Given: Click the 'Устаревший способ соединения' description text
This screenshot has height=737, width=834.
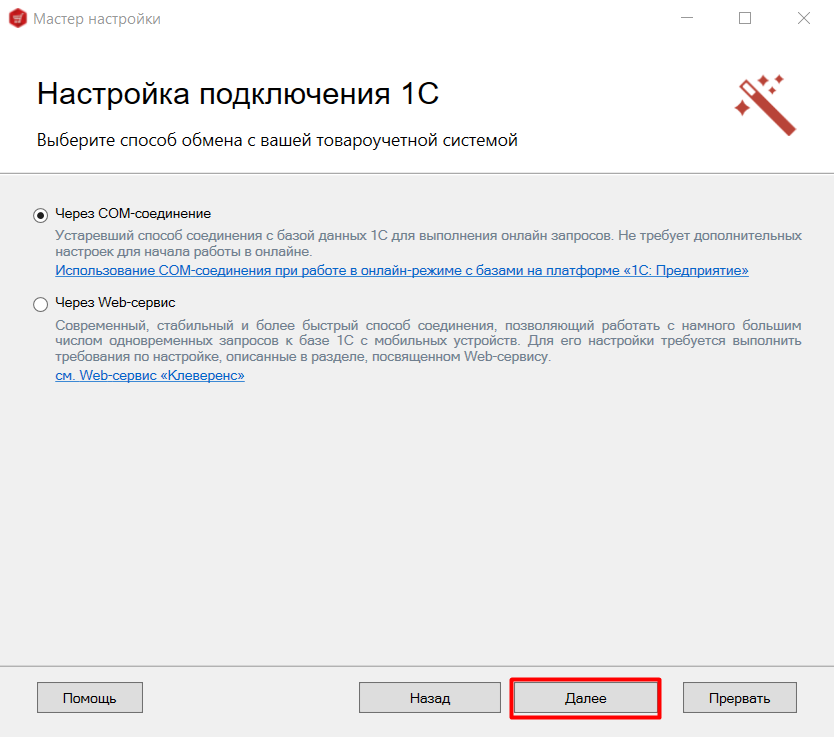Looking at the screenshot, I should click(428, 243).
